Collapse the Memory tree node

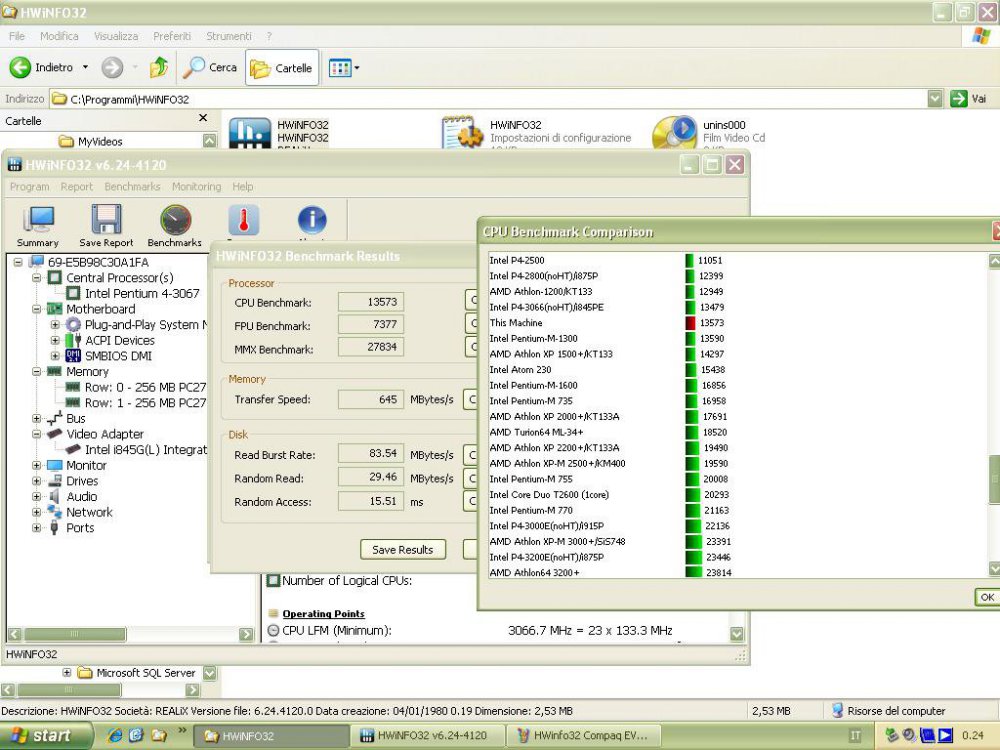34,371
